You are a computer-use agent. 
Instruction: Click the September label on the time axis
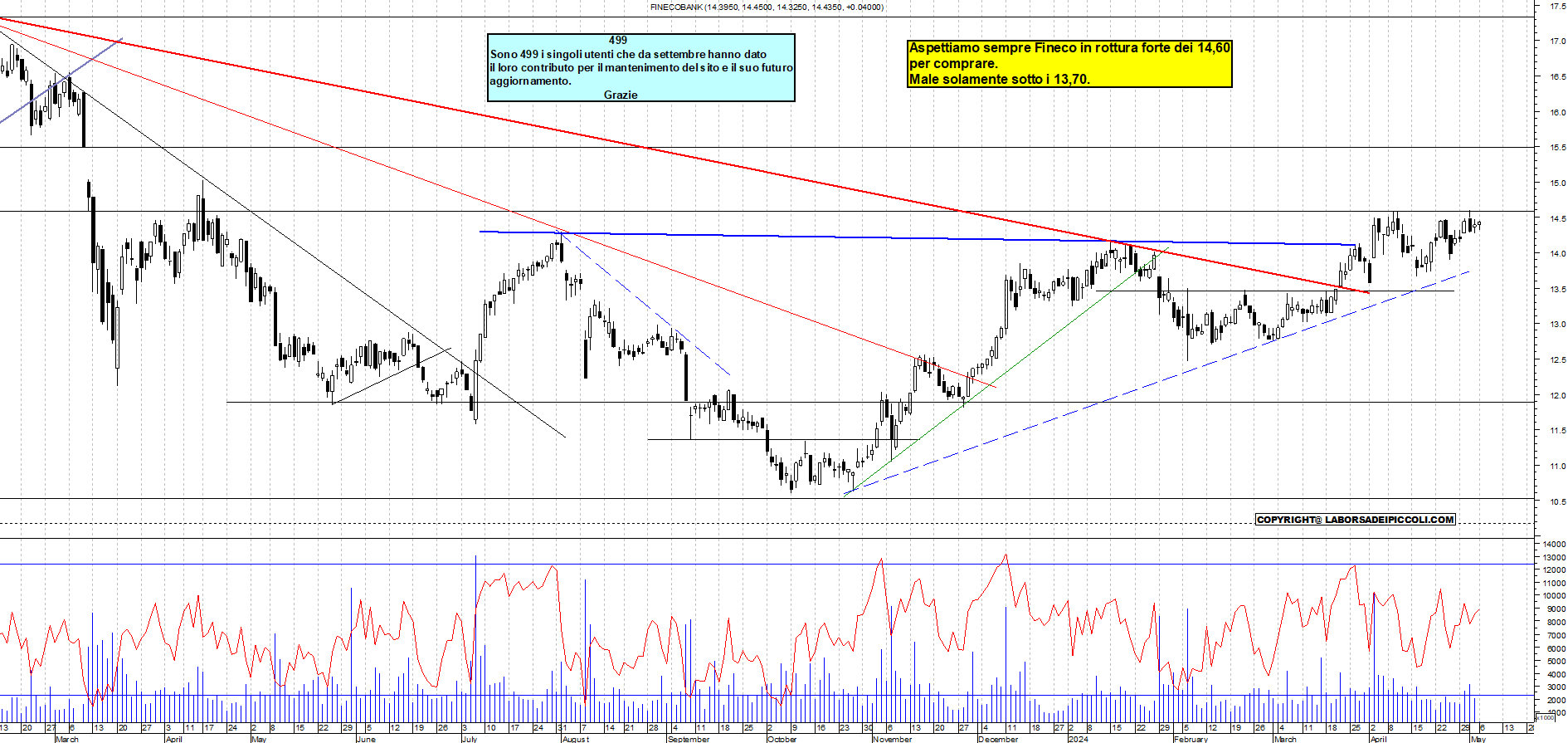pyautogui.click(x=689, y=739)
